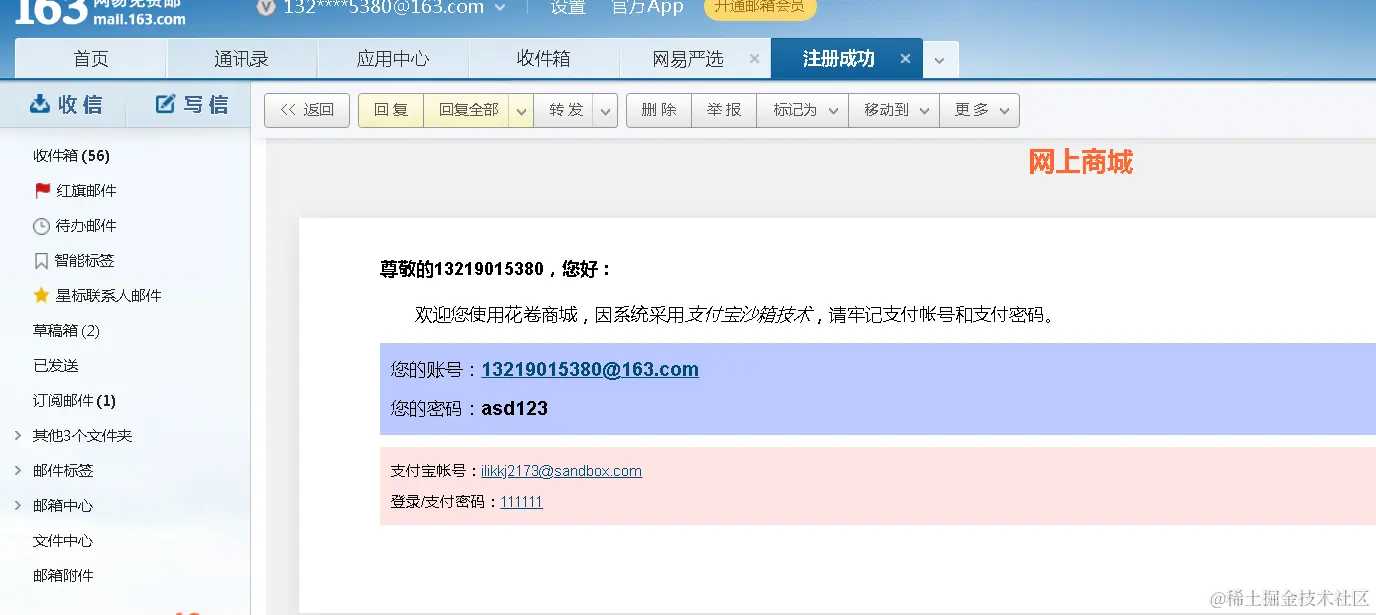The image size is (1376, 615).
Task: Open the 邮箱附件 item
Action: (63, 575)
